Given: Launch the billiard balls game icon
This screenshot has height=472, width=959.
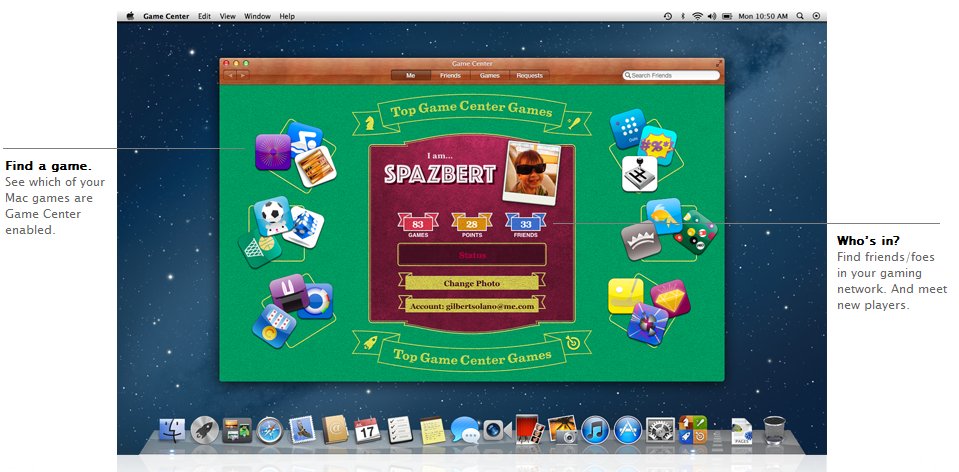Looking at the screenshot, I should [695, 232].
